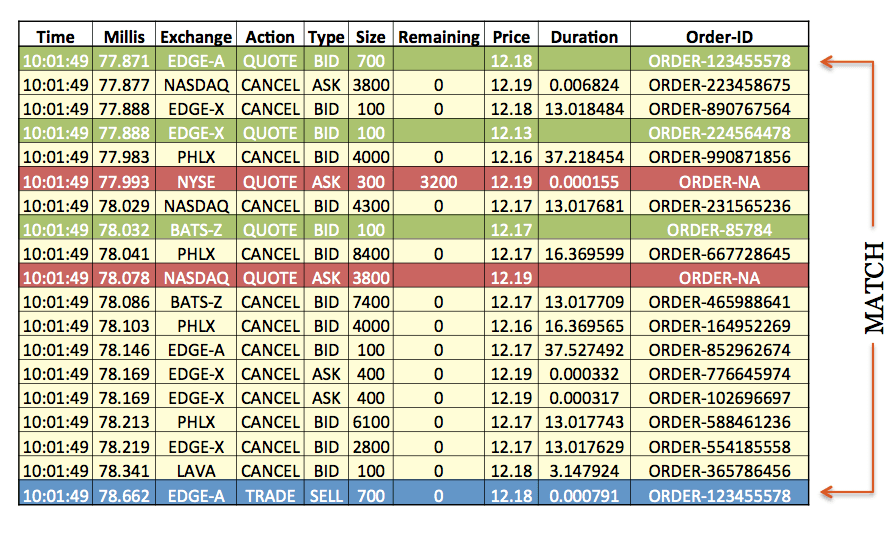Select ORDER-123455578 in the green quote row

719,61
